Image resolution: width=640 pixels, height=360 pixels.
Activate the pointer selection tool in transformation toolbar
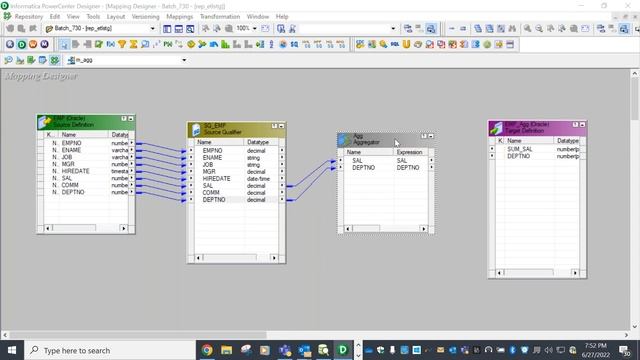pyautogui.click(x=64, y=44)
